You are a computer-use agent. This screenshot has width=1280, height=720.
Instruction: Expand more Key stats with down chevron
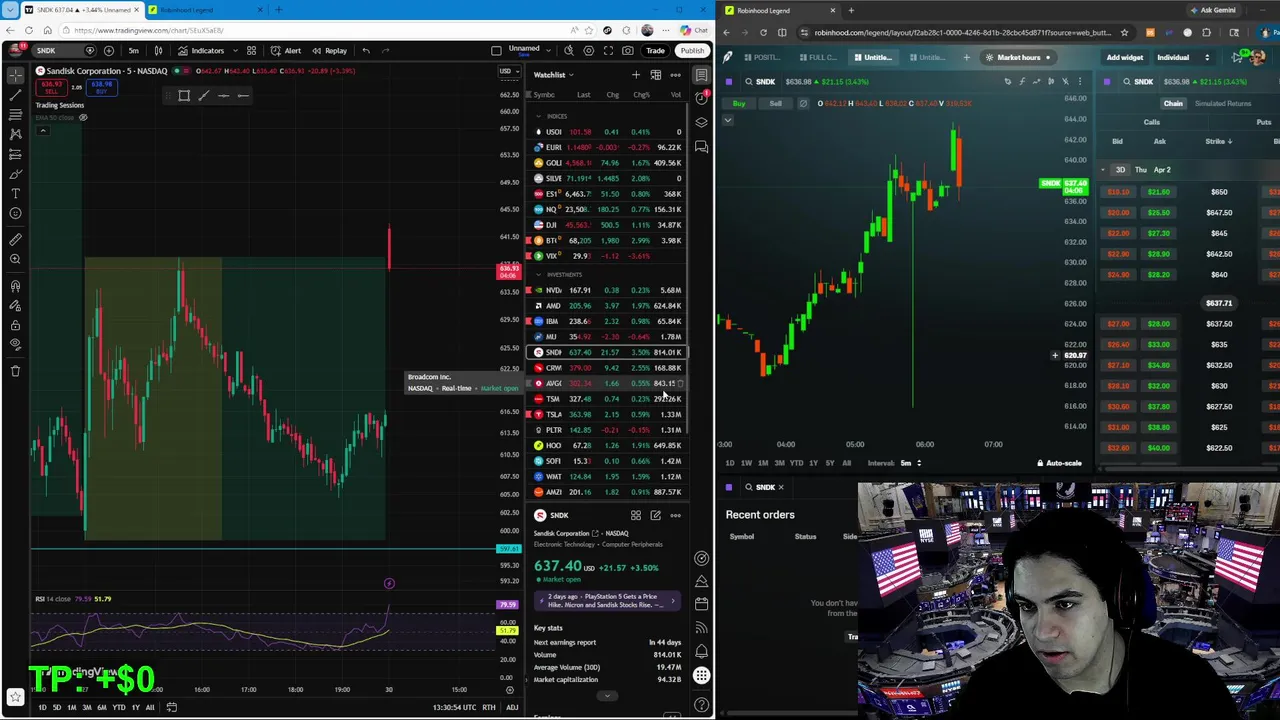click(x=605, y=696)
